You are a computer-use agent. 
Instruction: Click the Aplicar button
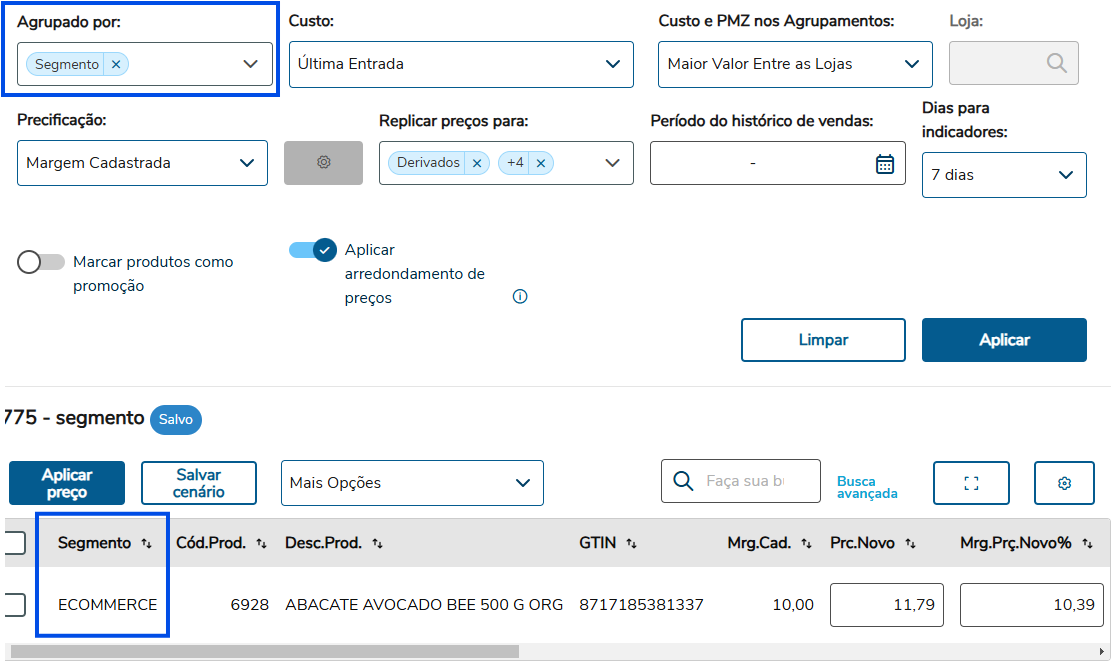click(1004, 340)
